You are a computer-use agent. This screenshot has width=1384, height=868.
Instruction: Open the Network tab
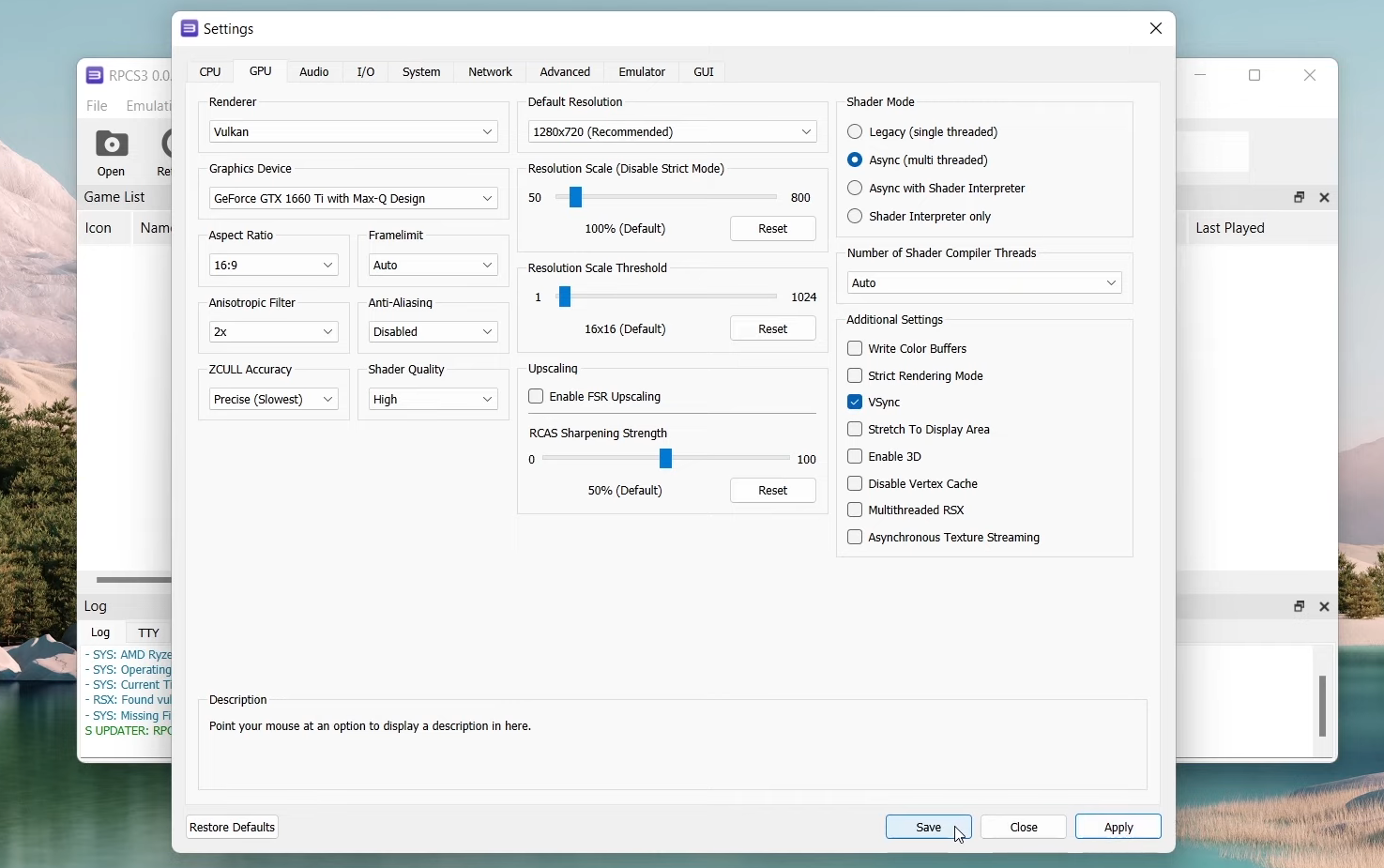click(491, 72)
